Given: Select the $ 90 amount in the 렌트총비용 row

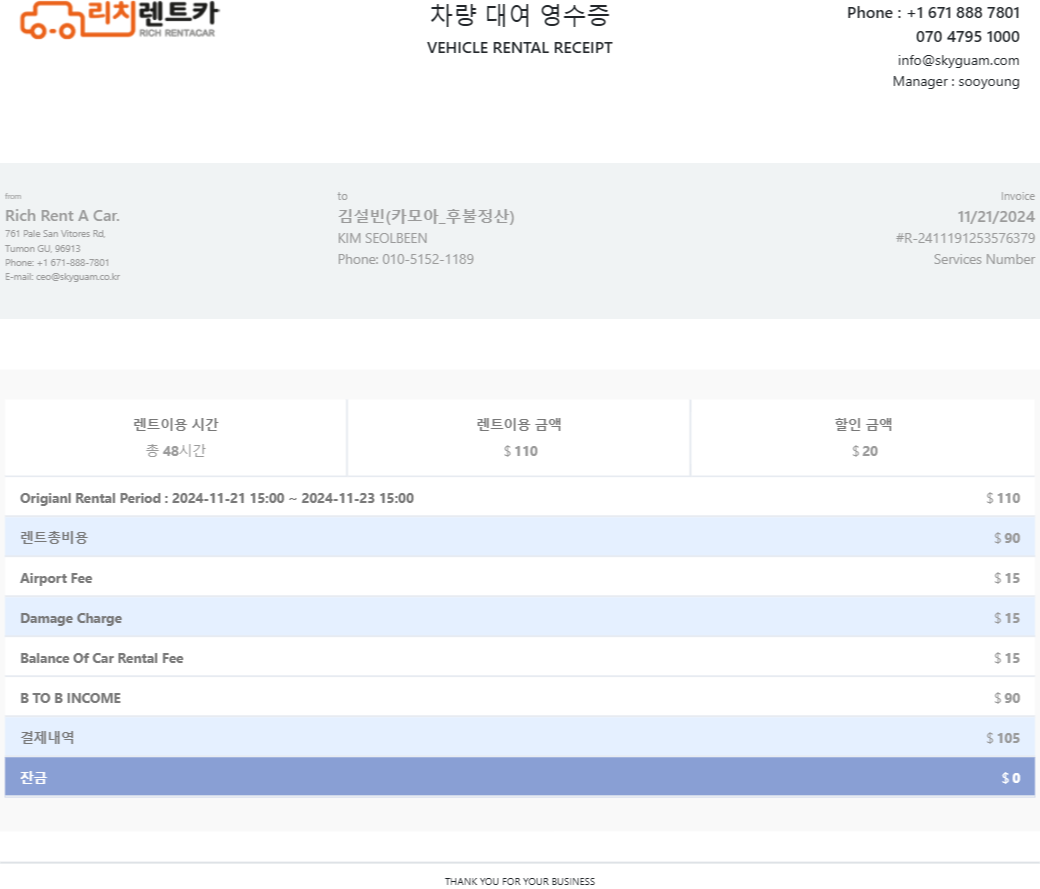Looking at the screenshot, I should click(1007, 538).
